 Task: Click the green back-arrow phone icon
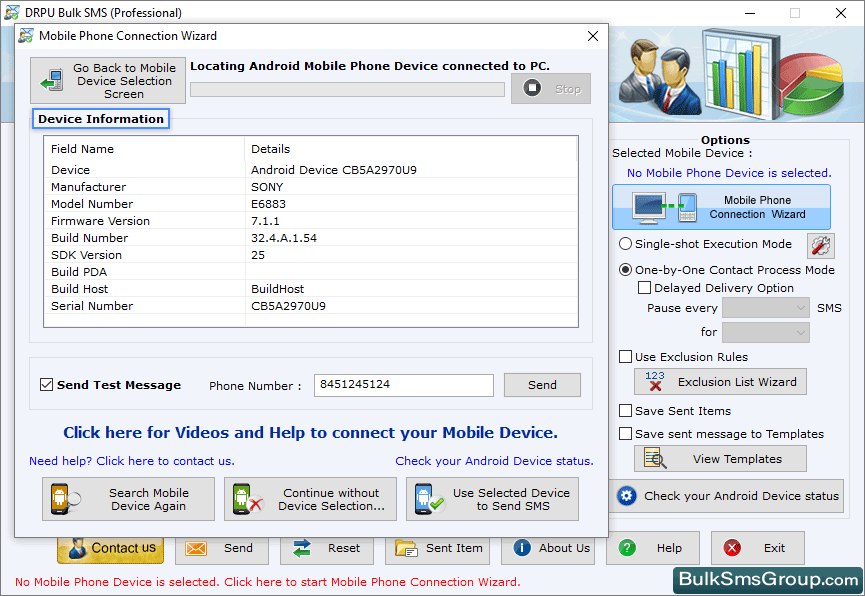click(52, 81)
